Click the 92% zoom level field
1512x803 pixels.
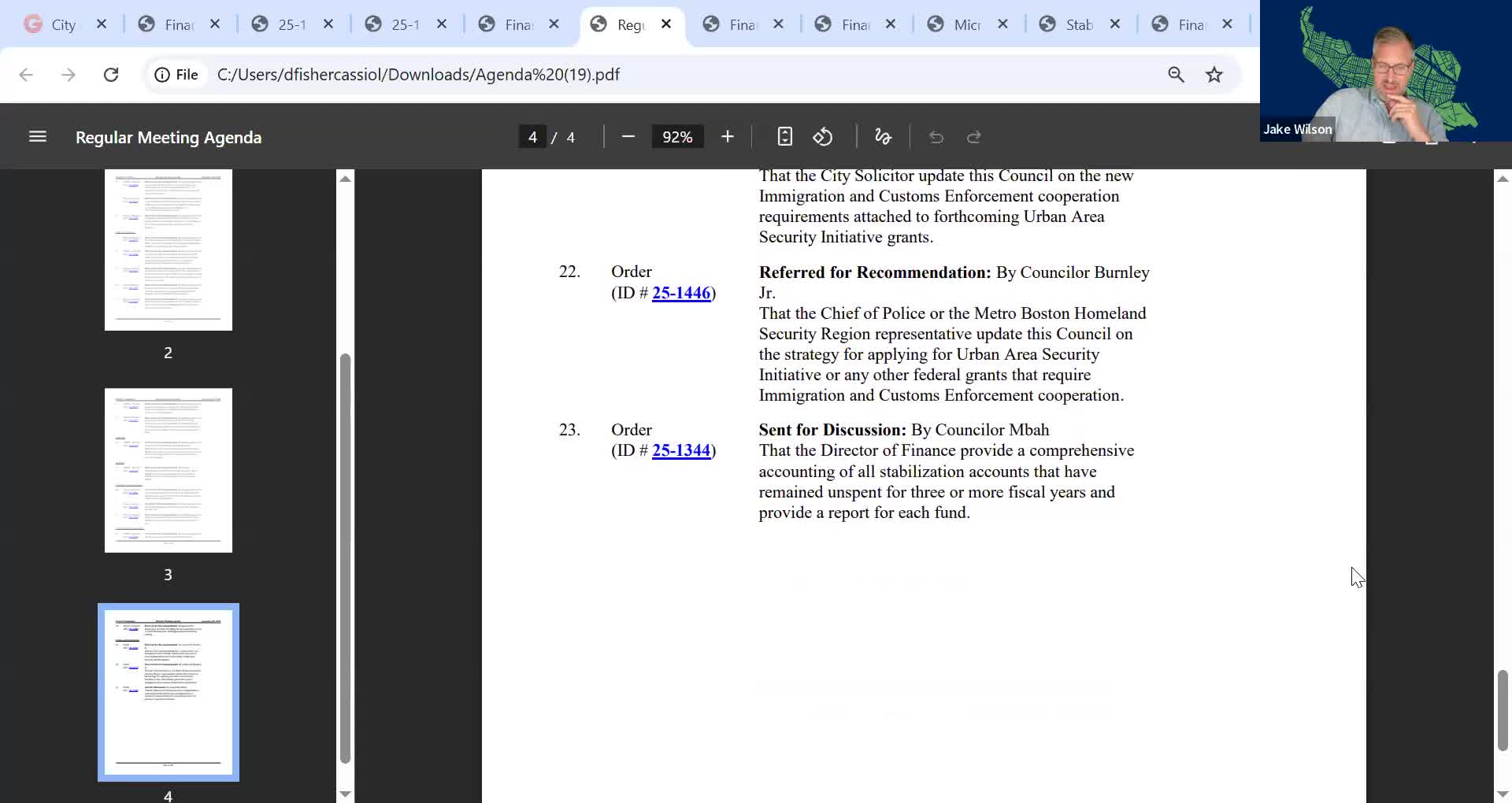point(677,137)
